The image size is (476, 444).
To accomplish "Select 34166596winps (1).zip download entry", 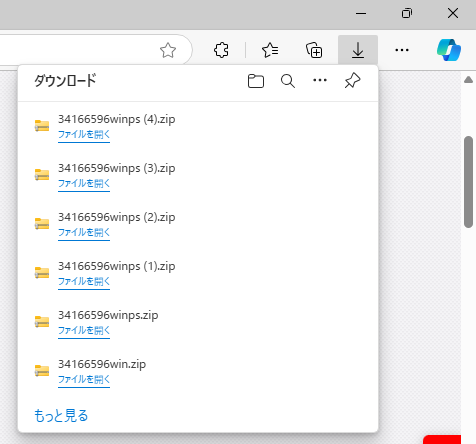I will pyautogui.click(x=198, y=273).
